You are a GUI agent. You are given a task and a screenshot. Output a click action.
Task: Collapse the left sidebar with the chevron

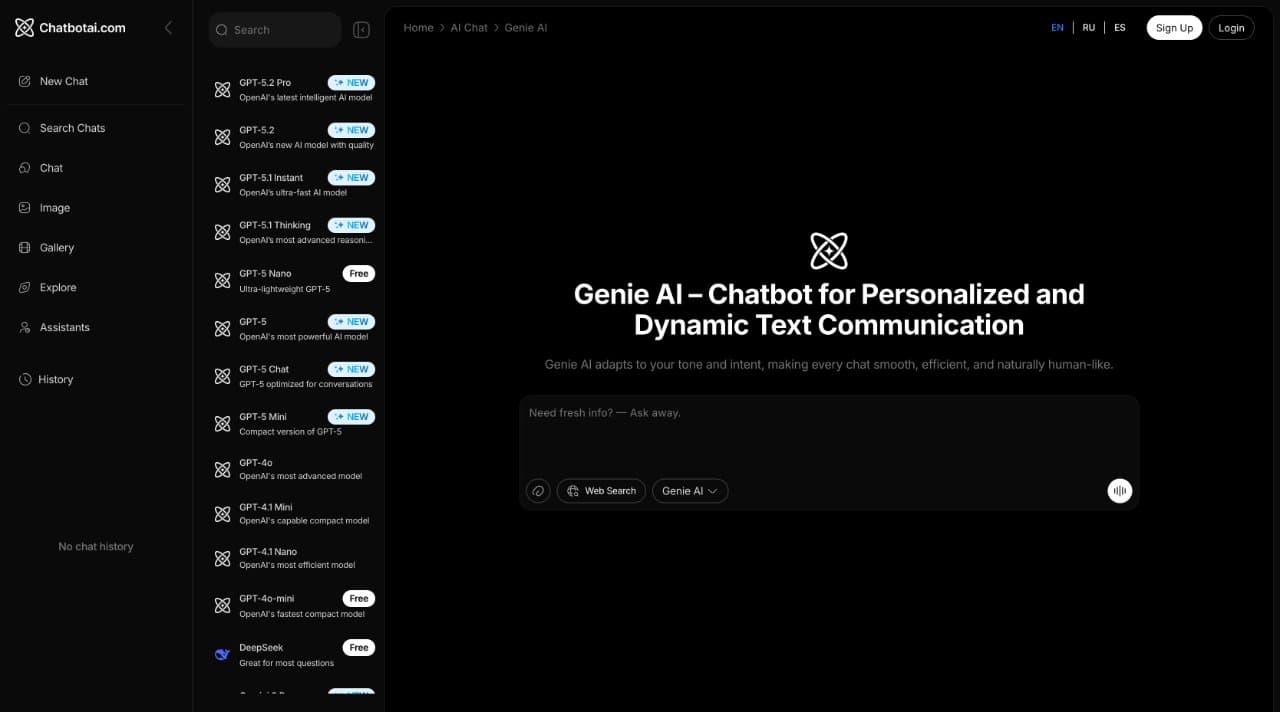168,28
